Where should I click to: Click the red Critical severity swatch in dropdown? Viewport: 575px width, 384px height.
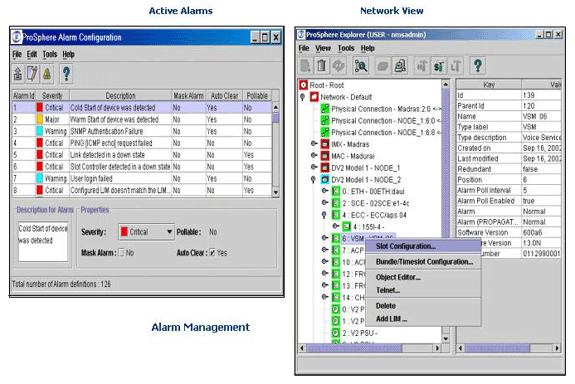(x=124, y=232)
